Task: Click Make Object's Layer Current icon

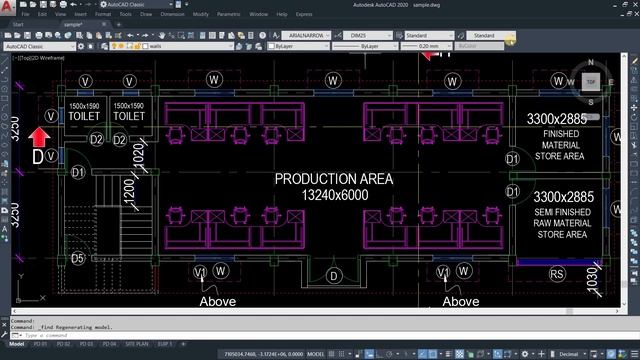Action: 239,47
